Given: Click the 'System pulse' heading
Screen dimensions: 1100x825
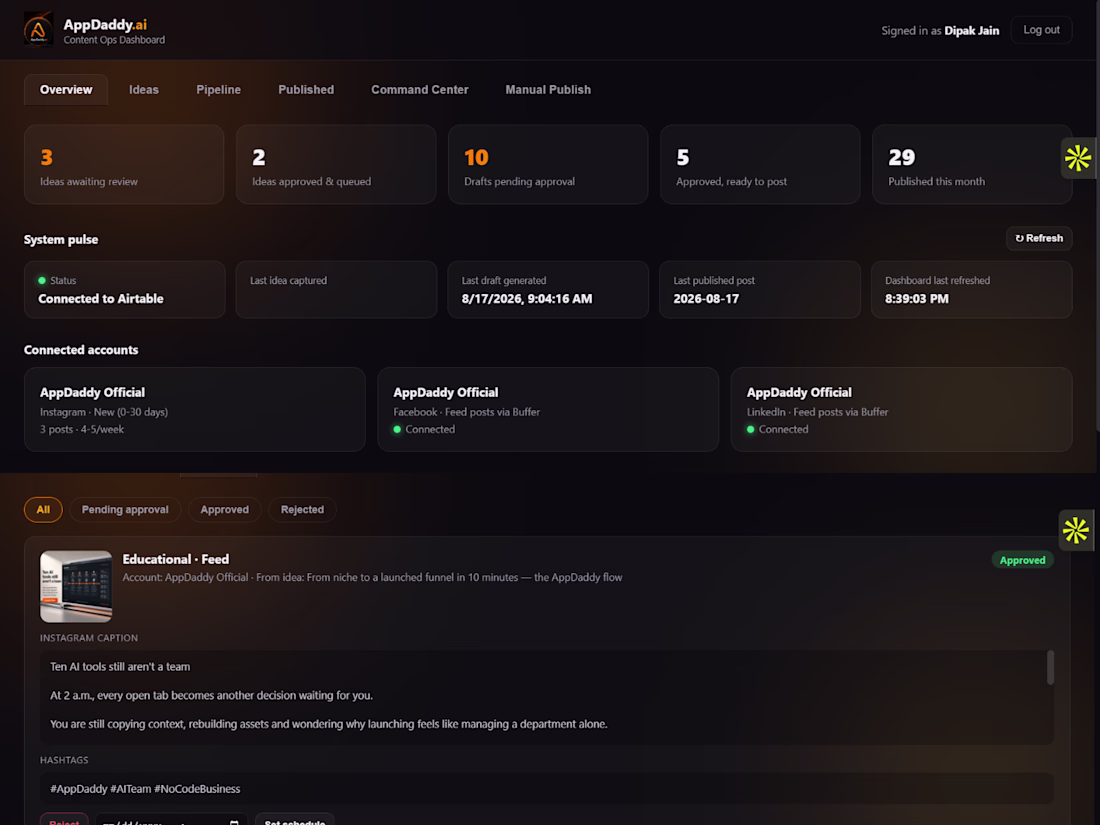Looking at the screenshot, I should (61, 240).
